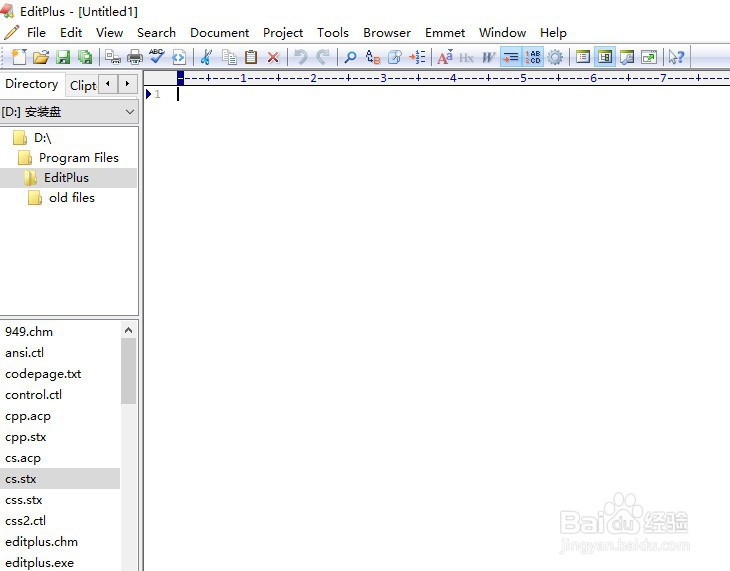Click the Hex Viewer Hx icon
Image resolution: width=730 pixels, height=571 pixels.
[x=466, y=57]
